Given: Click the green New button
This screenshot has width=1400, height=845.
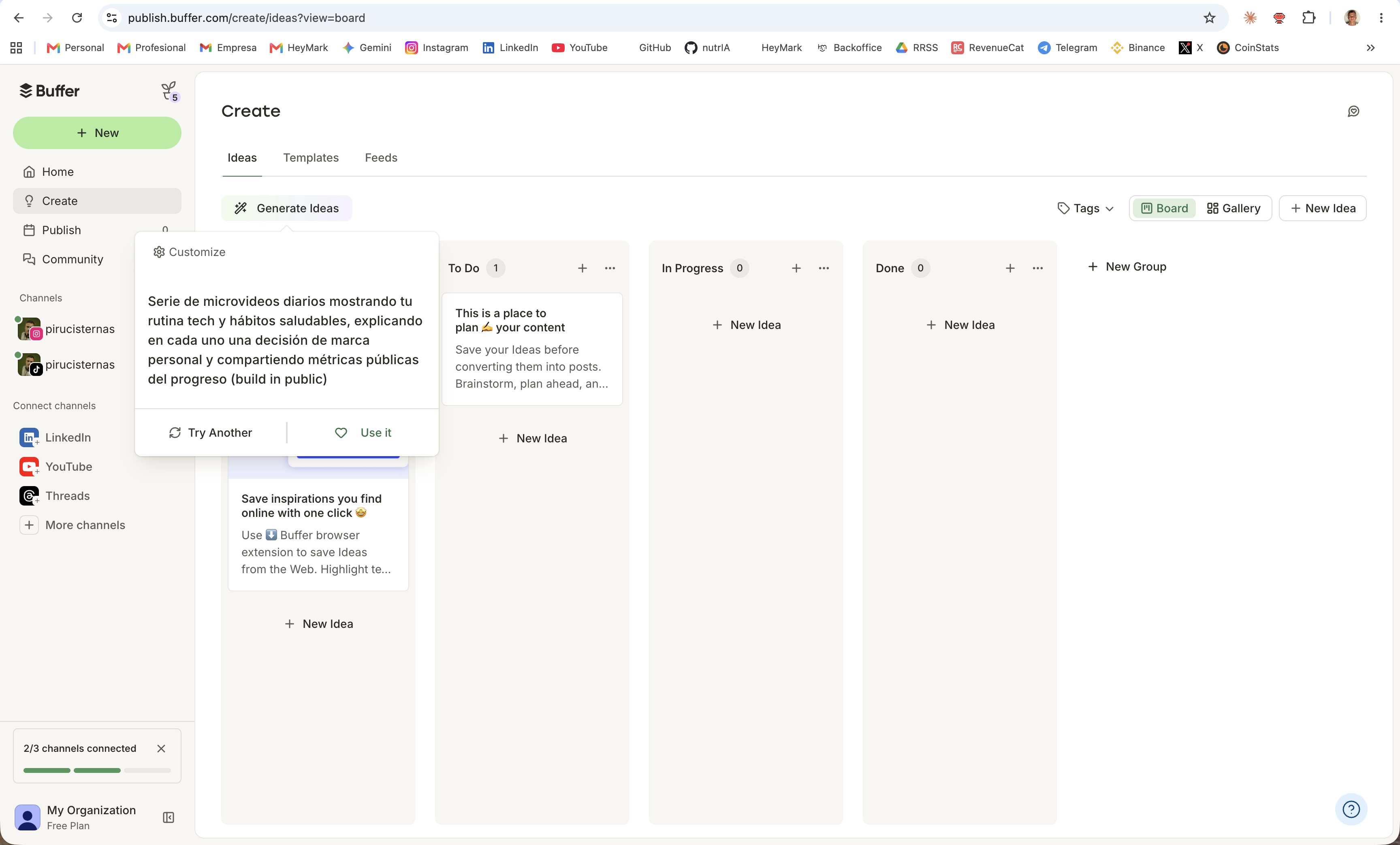Looking at the screenshot, I should [x=97, y=133].
